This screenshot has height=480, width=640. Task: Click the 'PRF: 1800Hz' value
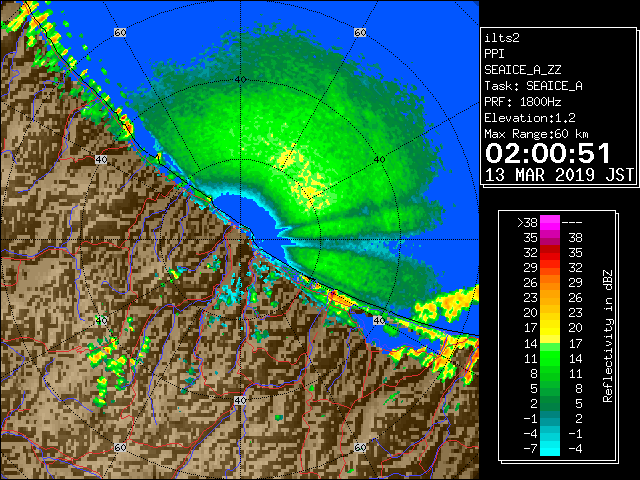coord(522,102)
